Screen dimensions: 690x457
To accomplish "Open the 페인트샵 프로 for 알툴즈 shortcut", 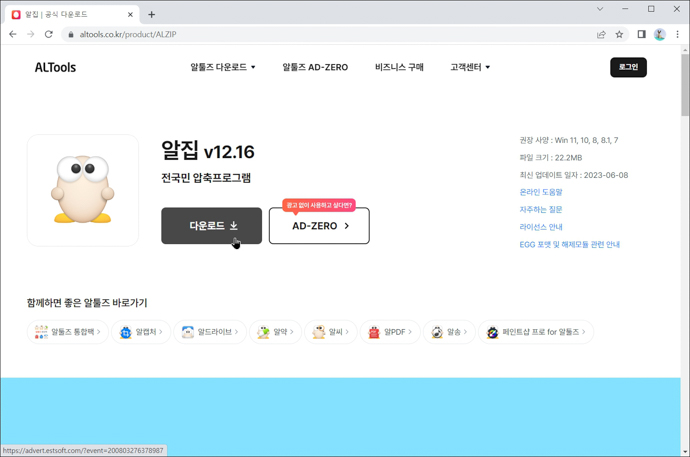I will pyautogui.click(x=536, y=332).
